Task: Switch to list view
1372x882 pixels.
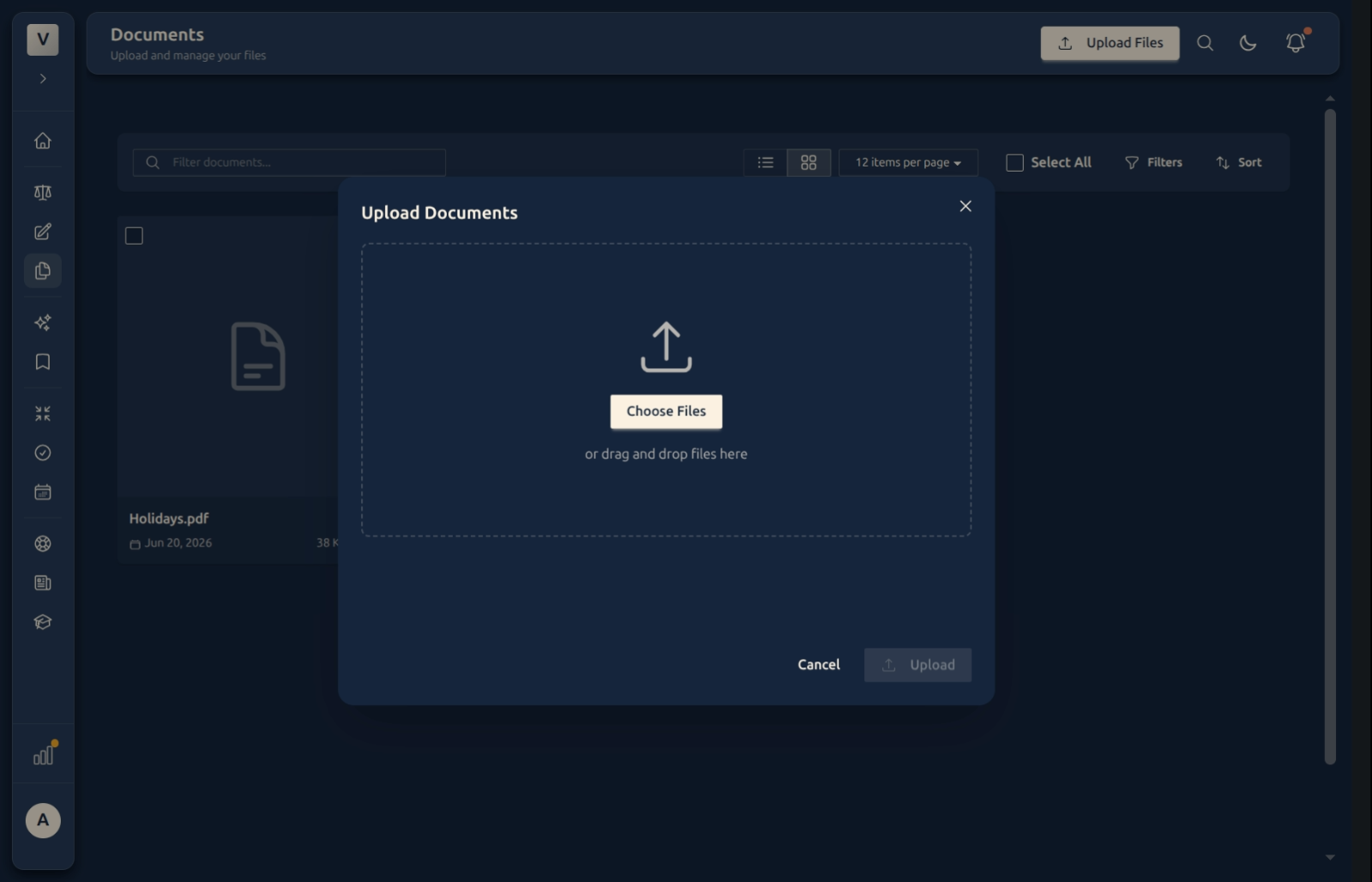Action: point(766,162)
